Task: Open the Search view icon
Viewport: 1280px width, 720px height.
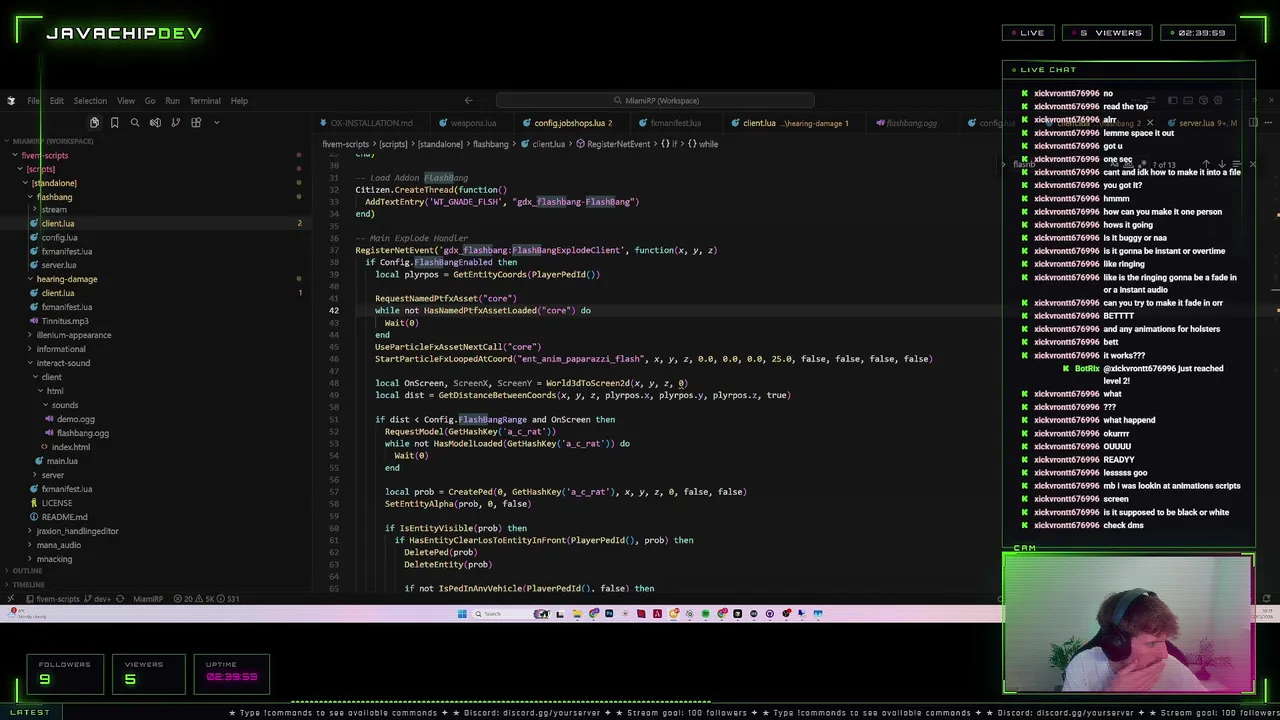Action: tap(135, 122)
